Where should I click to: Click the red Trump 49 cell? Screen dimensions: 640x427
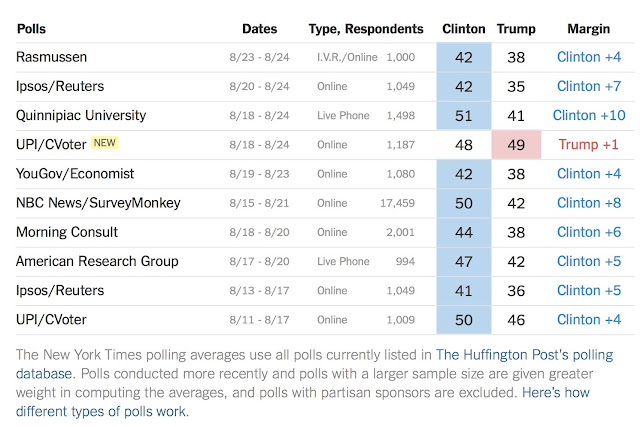pos(517,145)
